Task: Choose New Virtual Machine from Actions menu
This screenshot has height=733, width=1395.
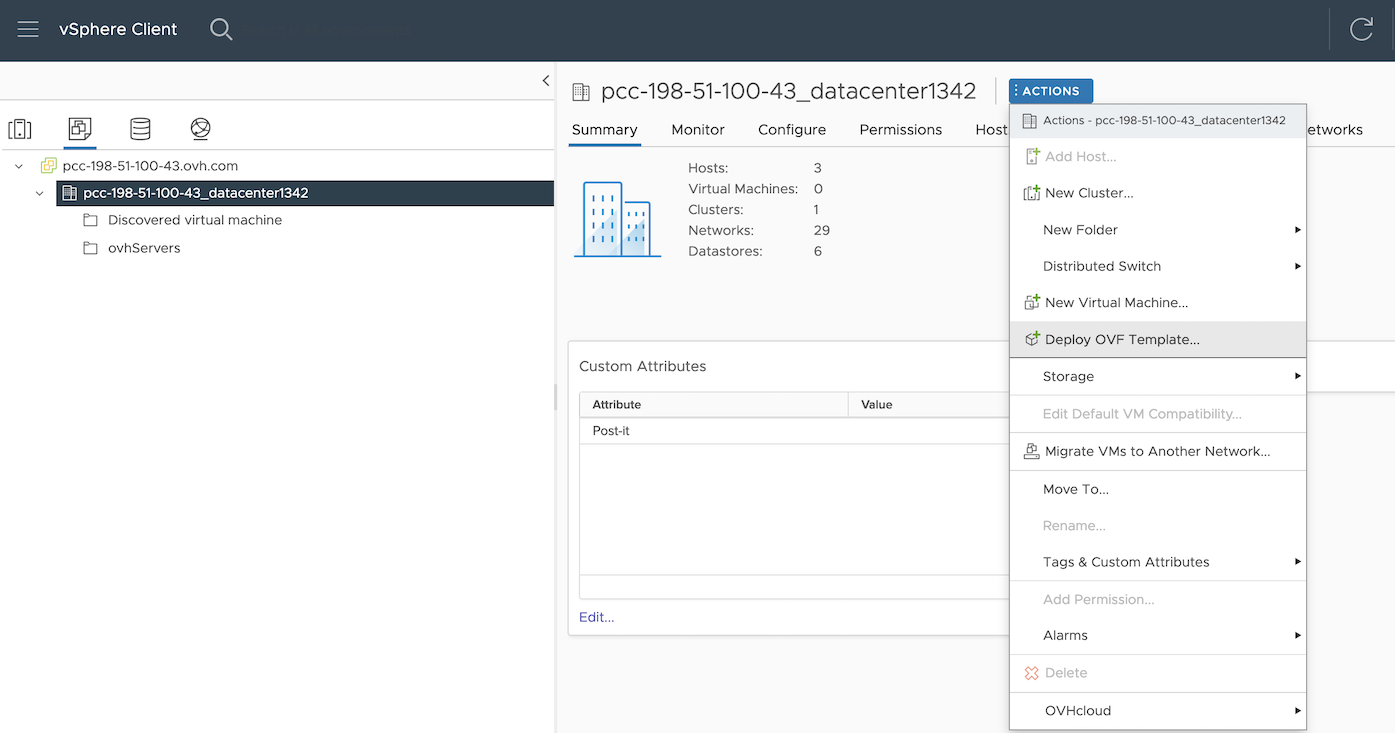Action: click(1115, 302)
